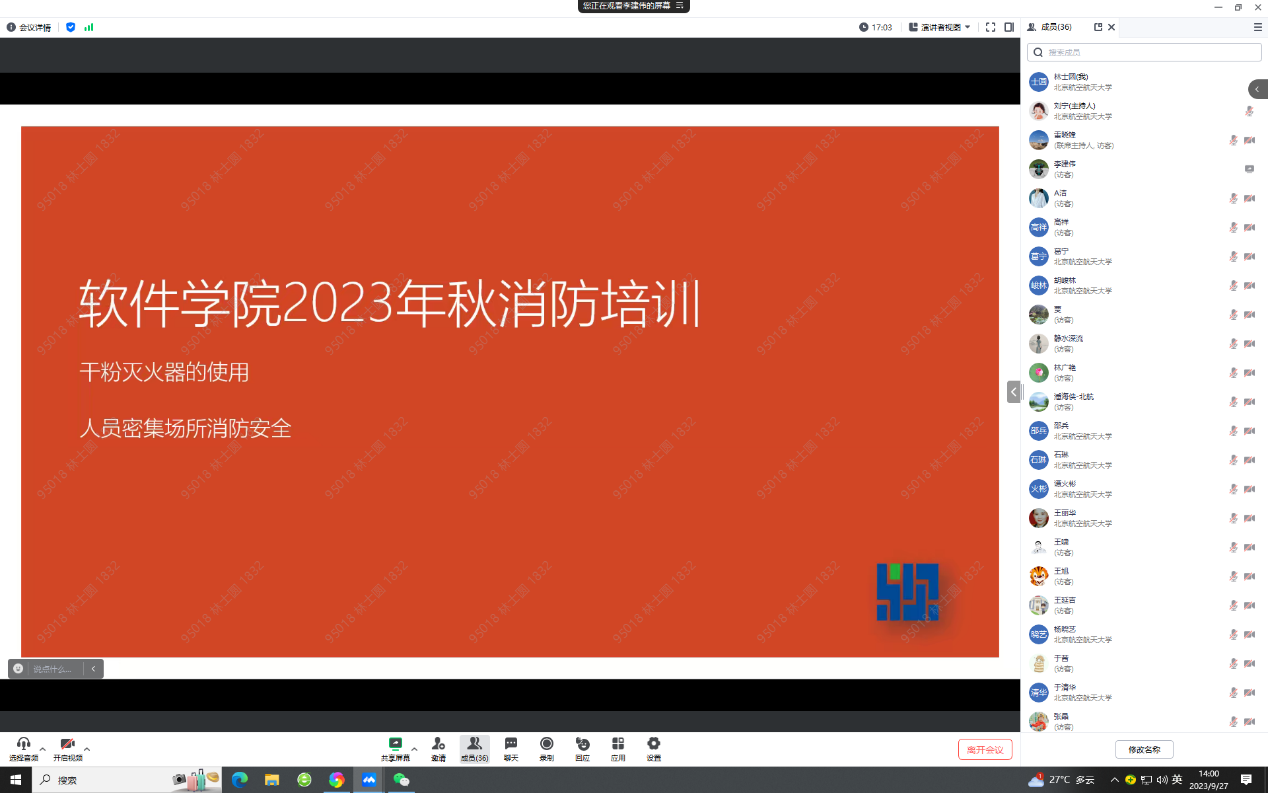1268x793 pixels.
Task: Click blue security shield icon
Action: (x=70, y=27)
